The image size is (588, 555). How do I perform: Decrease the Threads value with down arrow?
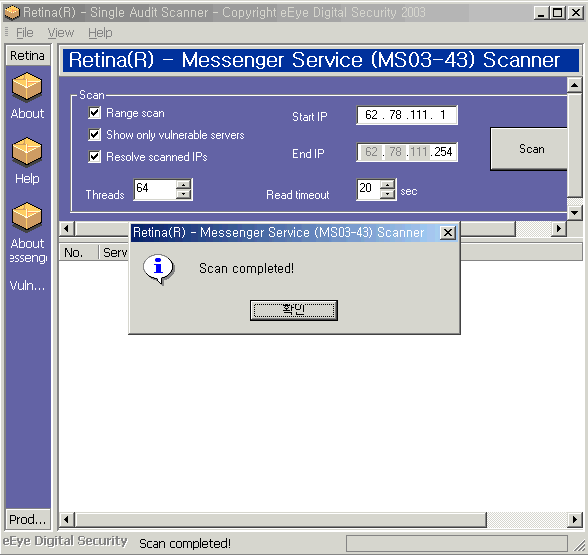coord(183,194)
